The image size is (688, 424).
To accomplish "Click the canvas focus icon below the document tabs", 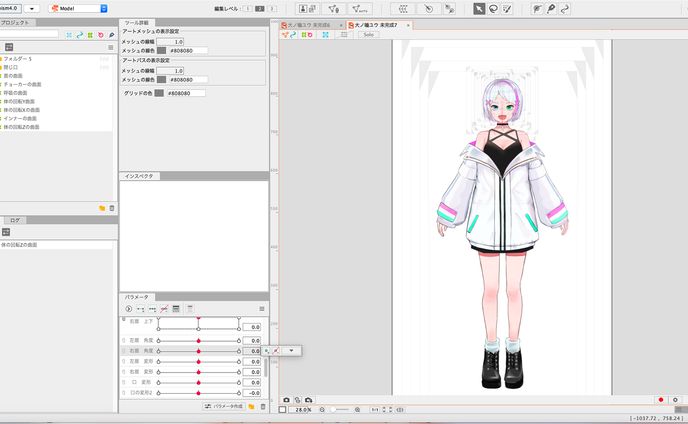I will [326, 35].
